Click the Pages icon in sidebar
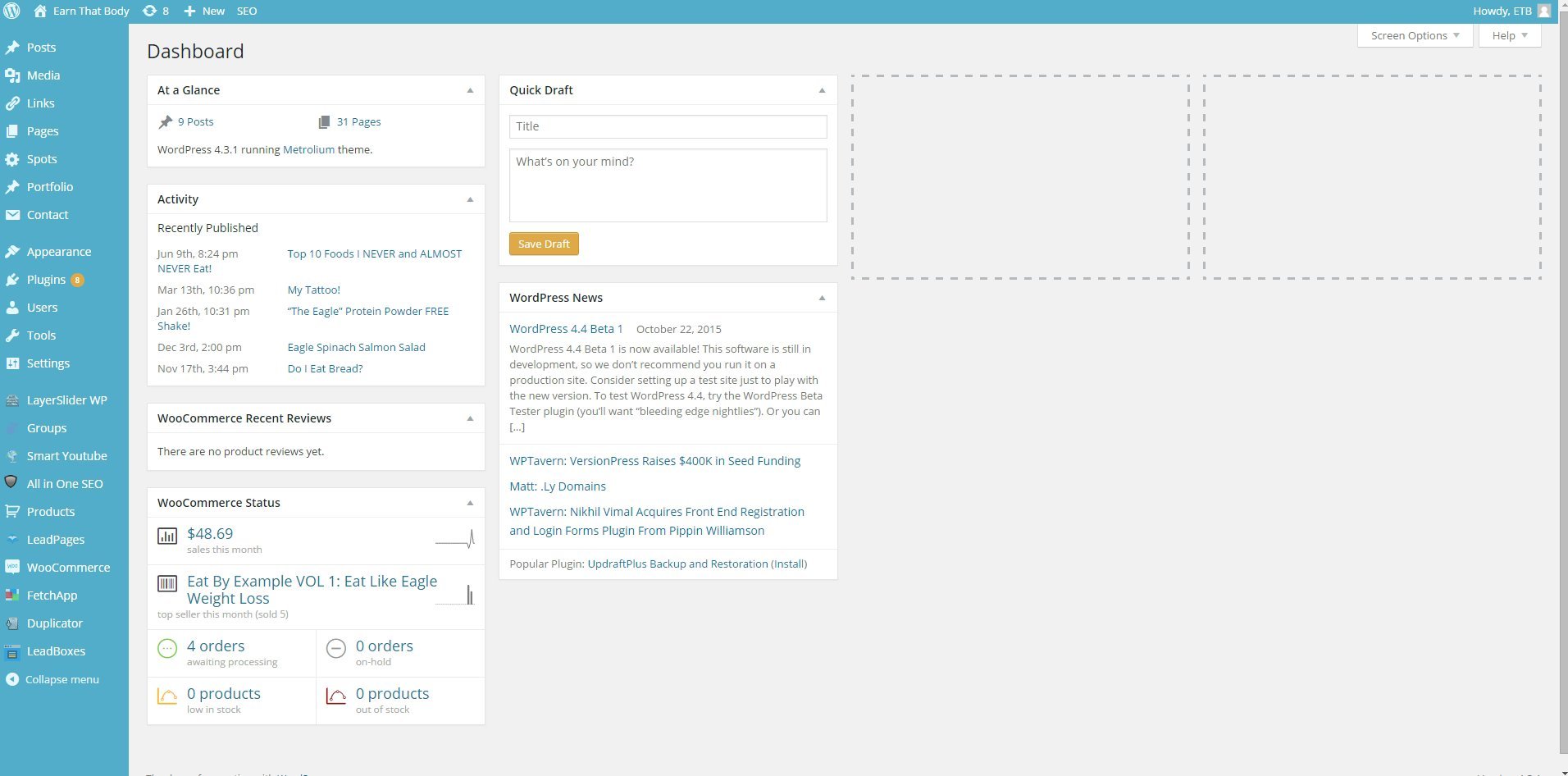This screenshot has height=776, width=1568. 12,131
